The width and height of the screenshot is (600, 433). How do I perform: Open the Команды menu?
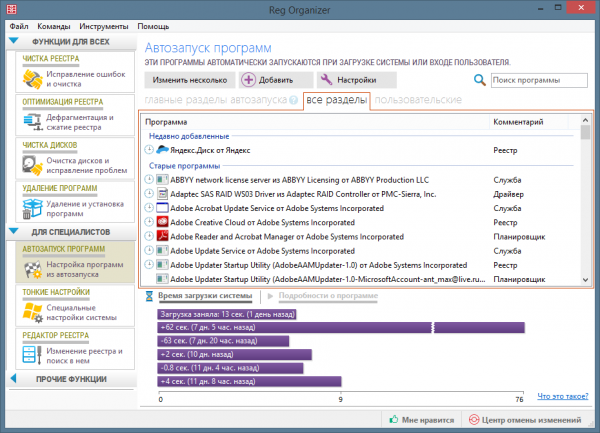54,26
